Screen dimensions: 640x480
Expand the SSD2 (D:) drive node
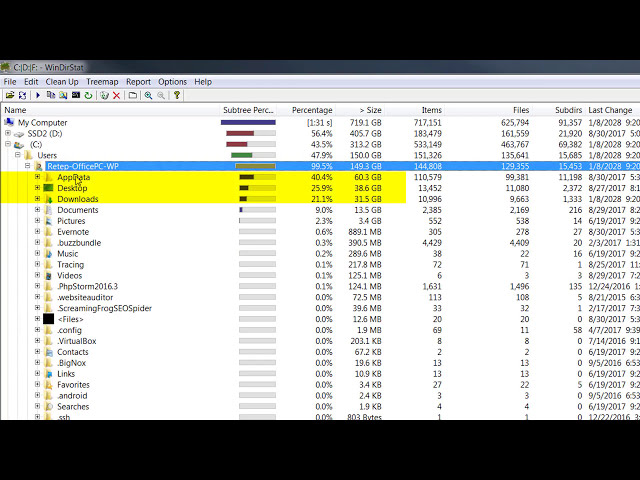8,133
